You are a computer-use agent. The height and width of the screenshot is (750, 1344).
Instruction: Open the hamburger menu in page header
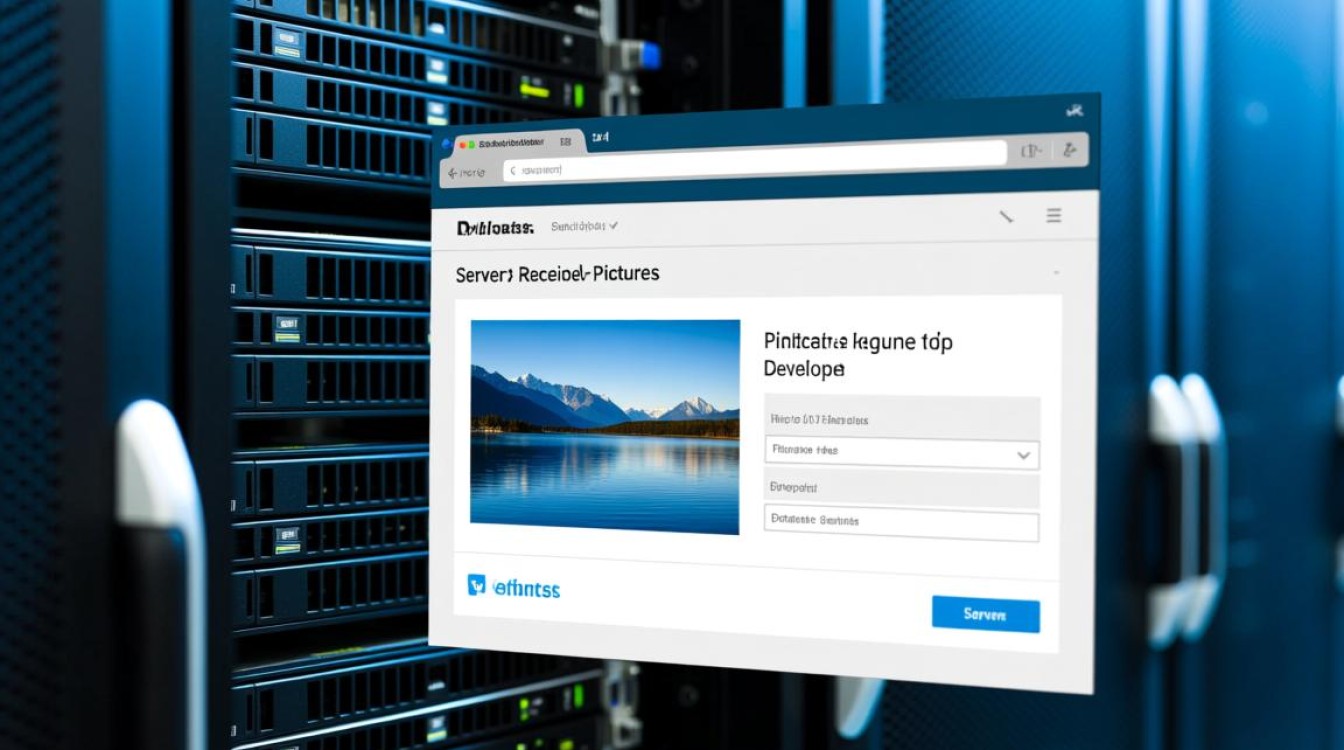coord(1053,215)
